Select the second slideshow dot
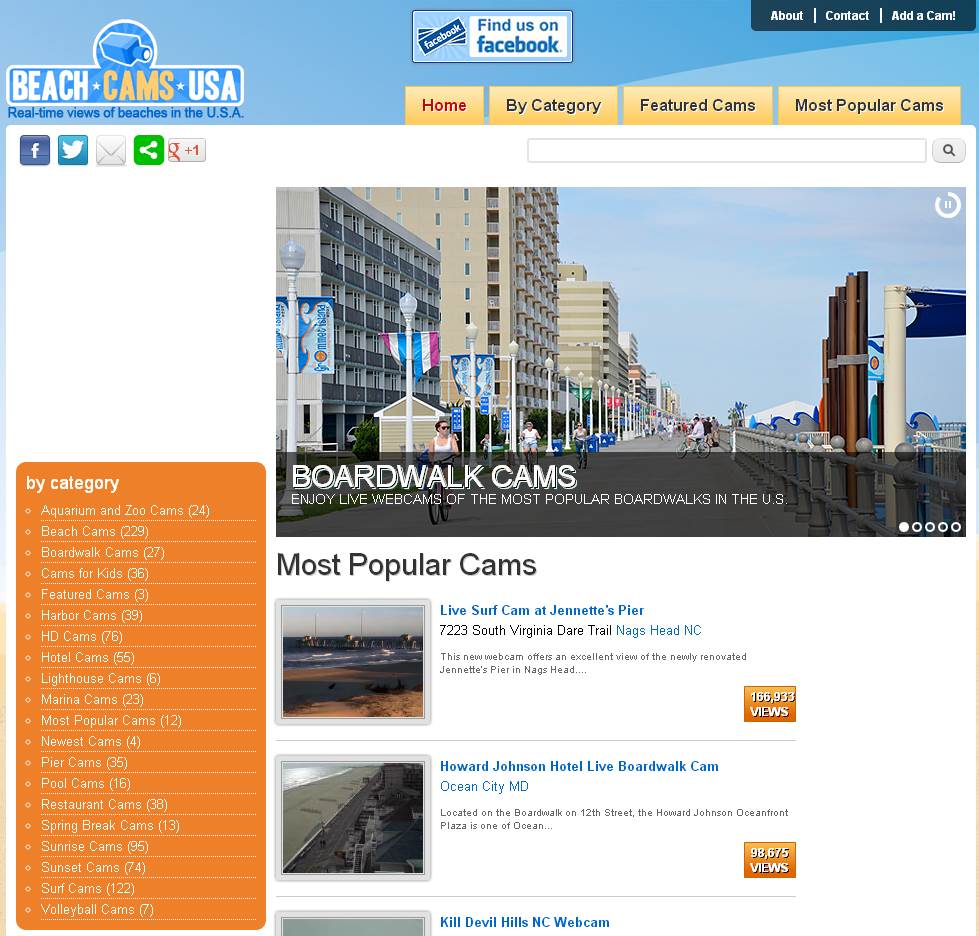This screenshot has height=936, width=979. tap(917, 527)
